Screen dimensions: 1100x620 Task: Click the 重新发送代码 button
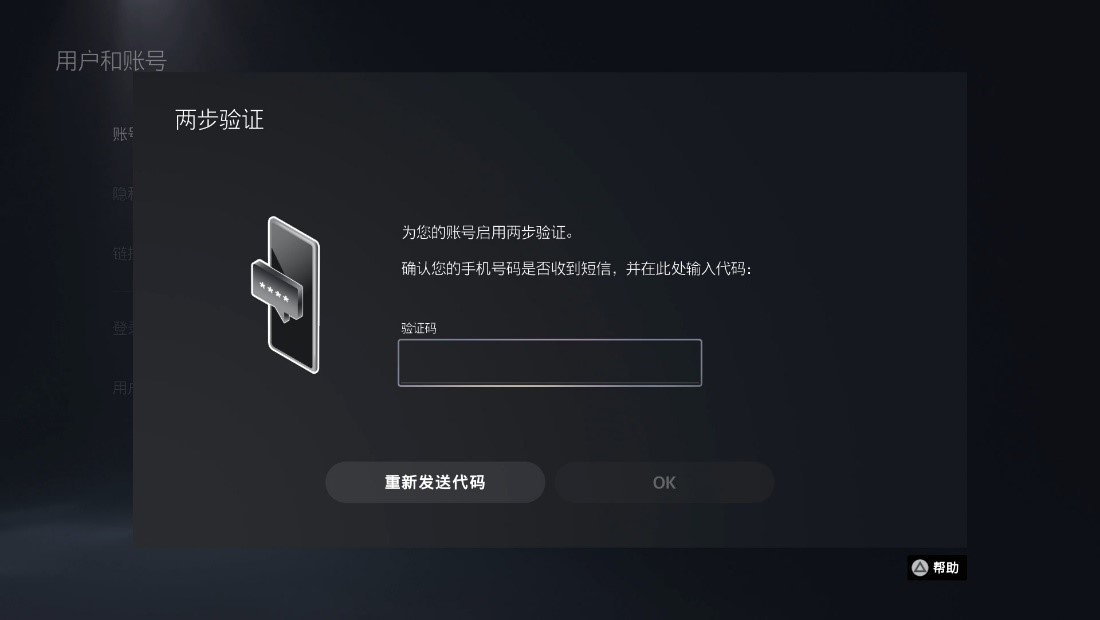click(435, 483)
